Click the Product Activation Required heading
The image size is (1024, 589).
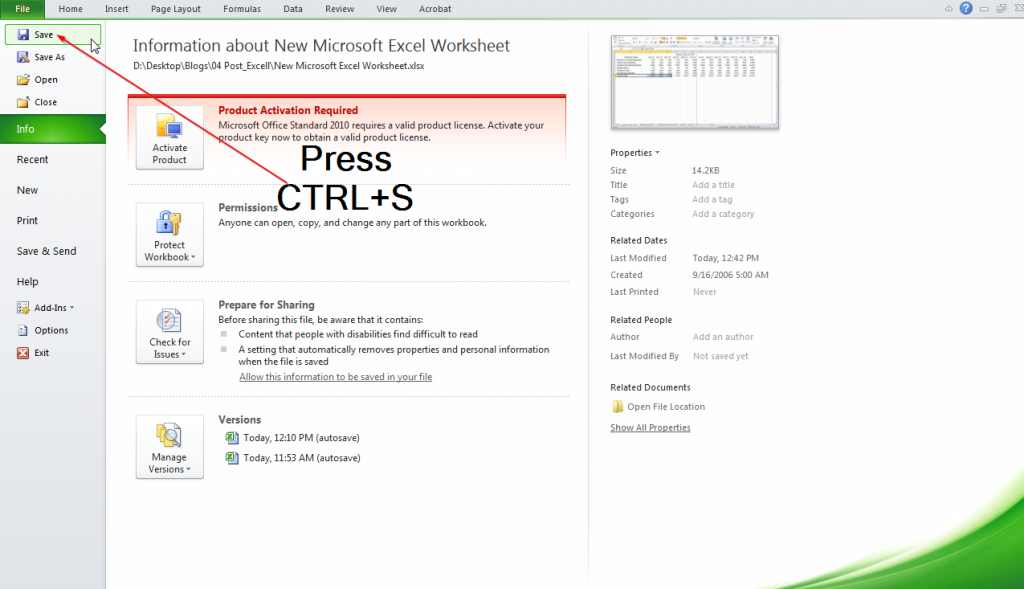tap(288, 110)
